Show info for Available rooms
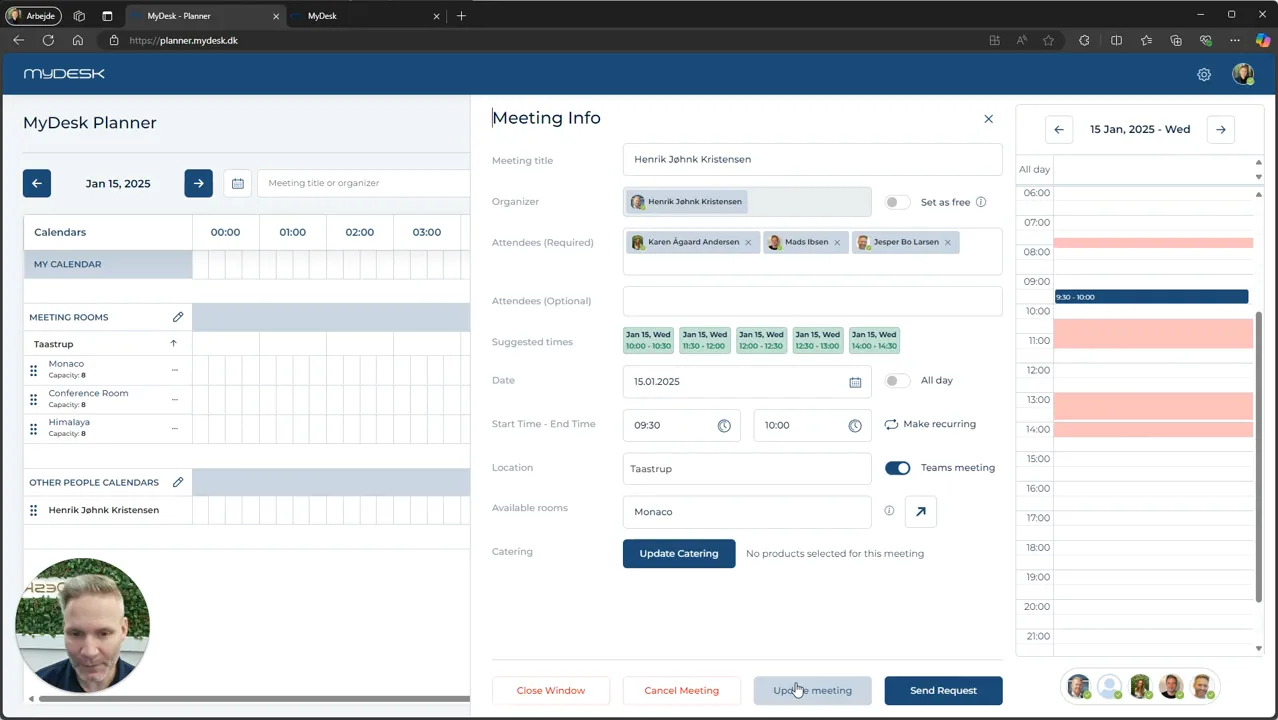The image size is (1278, 720). coord(889,511)
